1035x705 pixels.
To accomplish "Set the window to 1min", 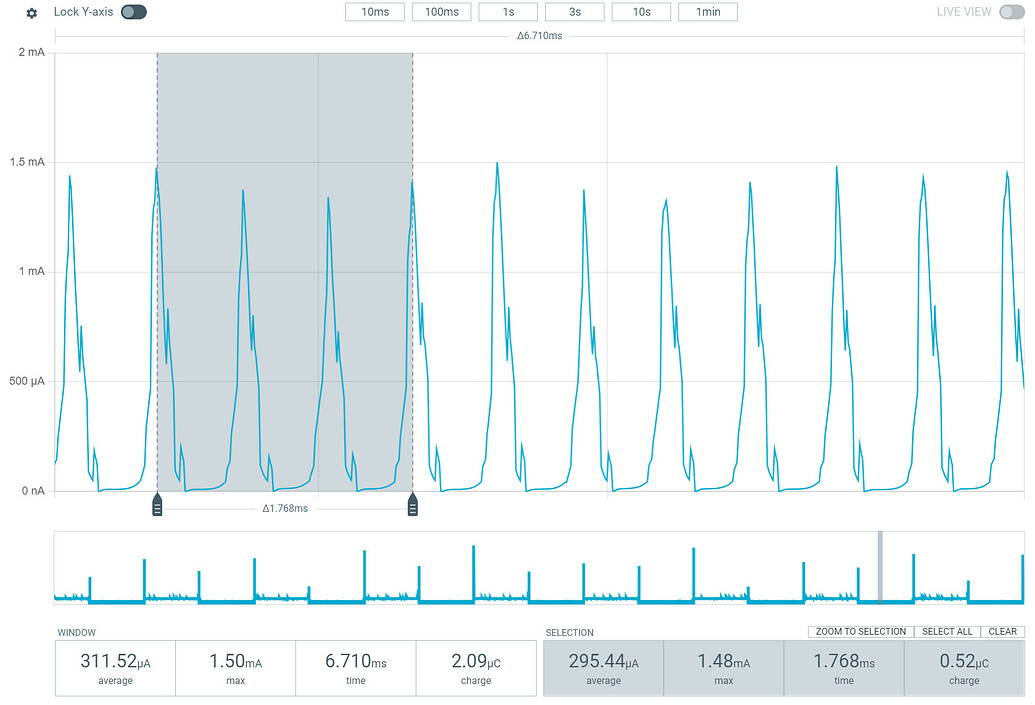I will [x=707, y=12].
